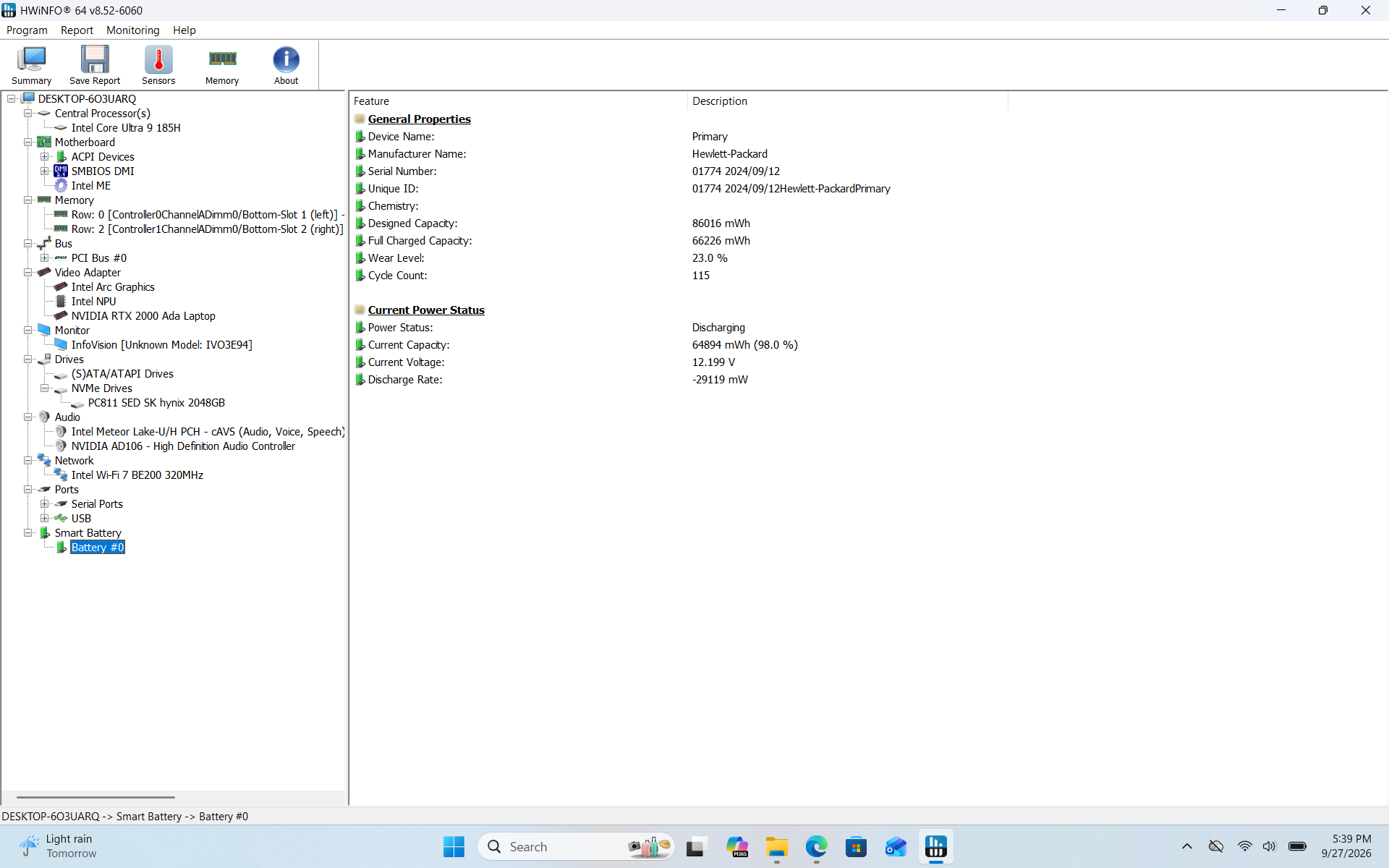Click the Current Power Status heading
Image resolution: width=1389 pixels, height=868 pixels.
click(x=426, y=310)
